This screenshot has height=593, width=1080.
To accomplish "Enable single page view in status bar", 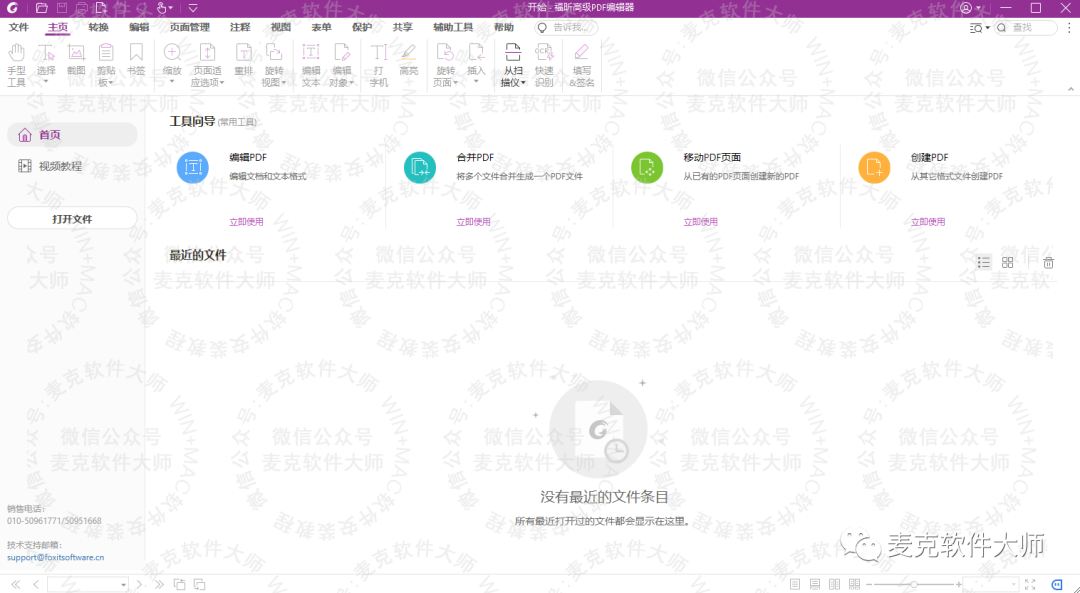I will tap(795, 584).
